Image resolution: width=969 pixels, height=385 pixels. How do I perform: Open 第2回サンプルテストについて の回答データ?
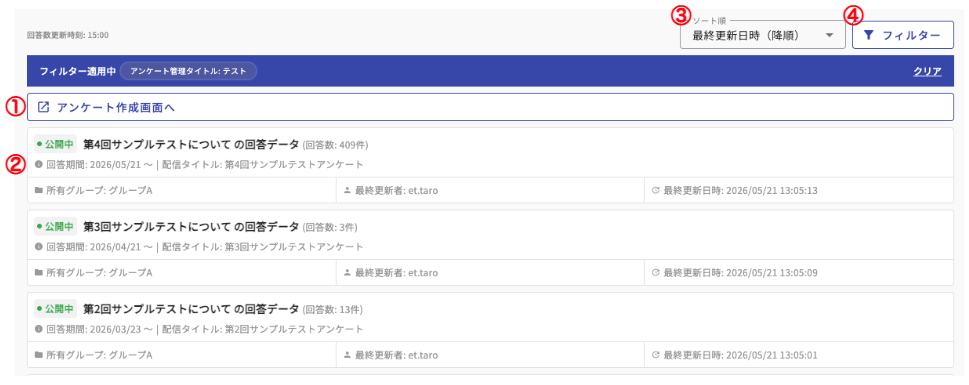pos(191,308)
